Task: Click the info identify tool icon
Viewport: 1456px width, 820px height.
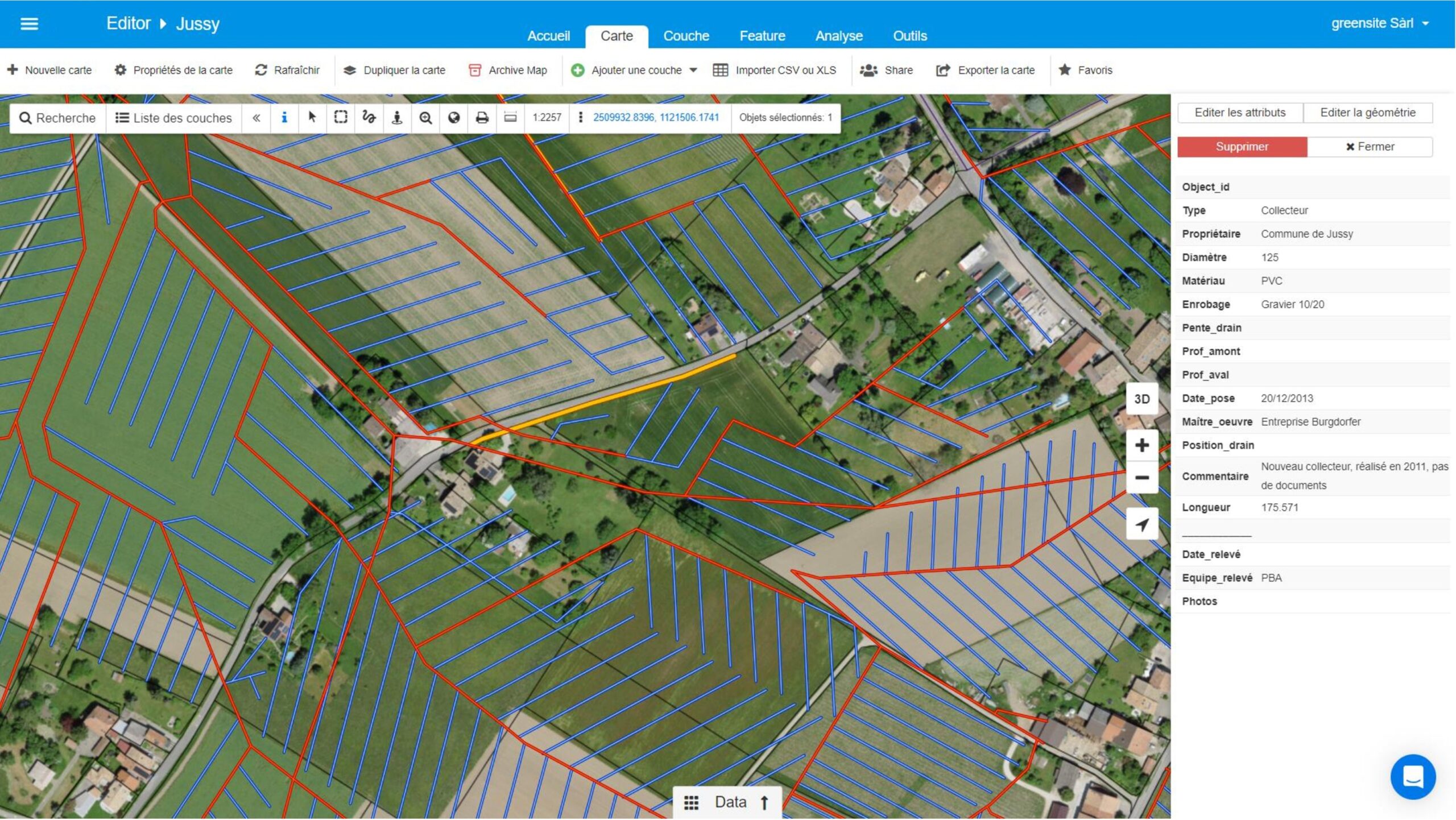Action: (x=284, y=118)
